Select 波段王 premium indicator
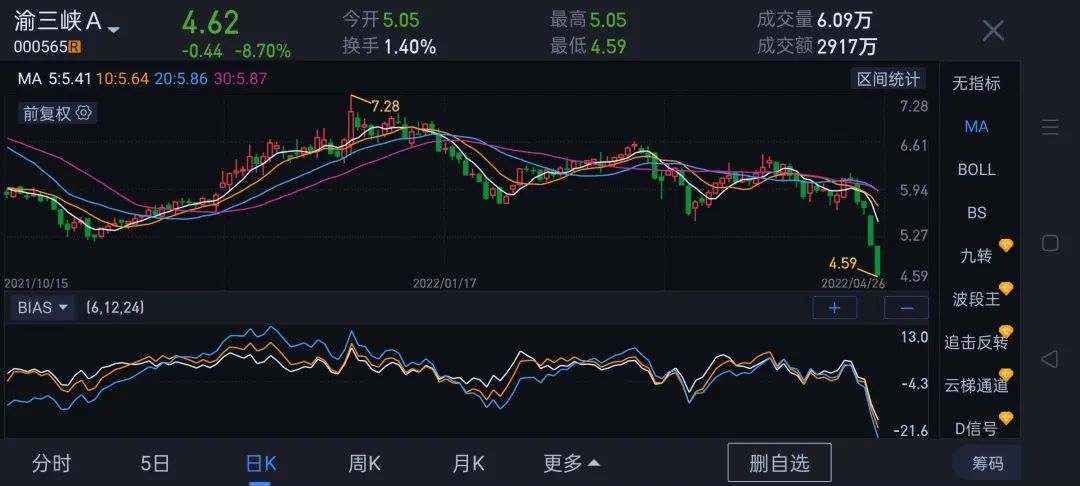Image resolution: width=1080 pixels, height=486 pixels. point(976,299)
